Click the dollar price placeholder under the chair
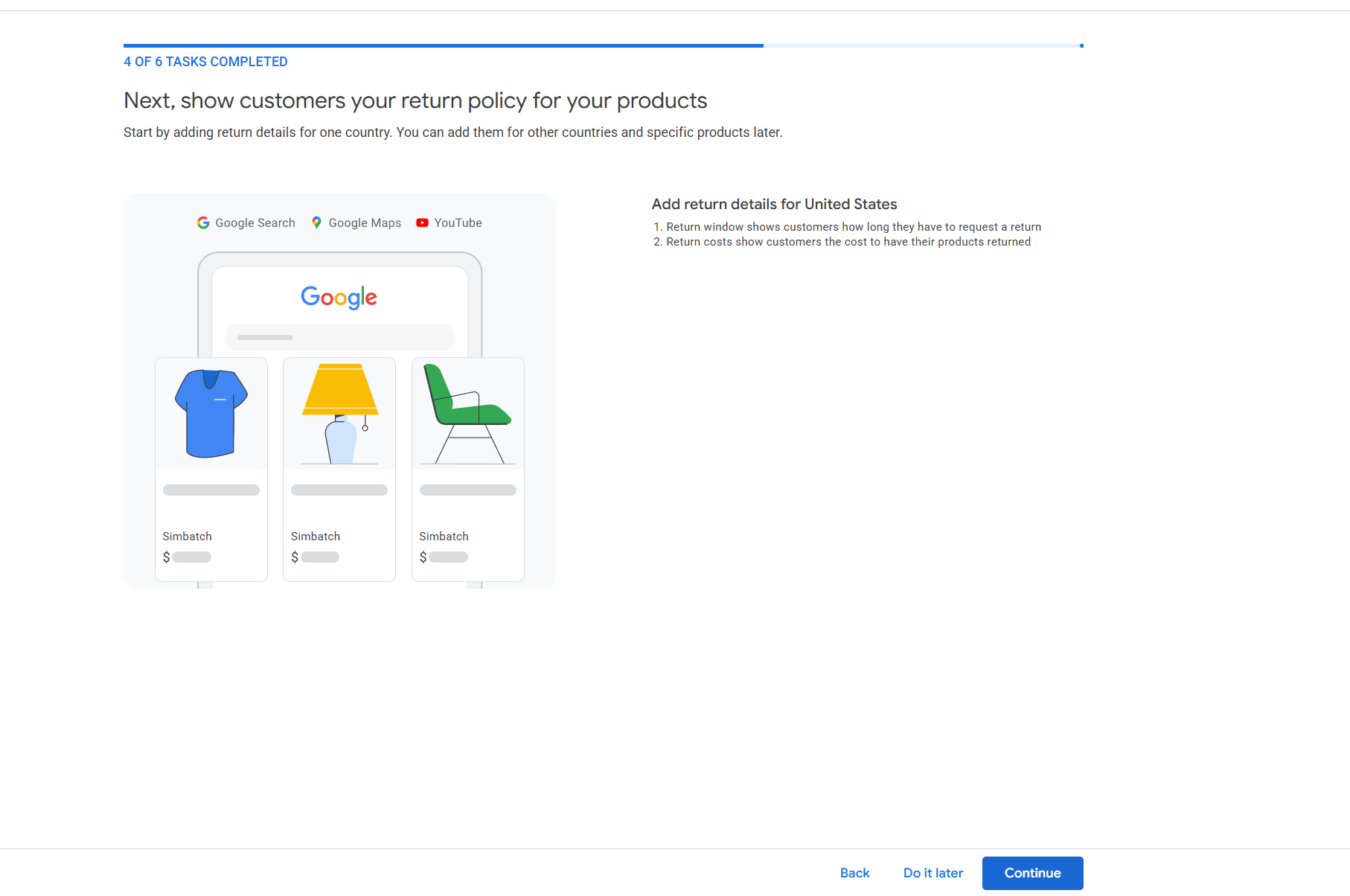1350x896 pixels. (x=444, y=557)
